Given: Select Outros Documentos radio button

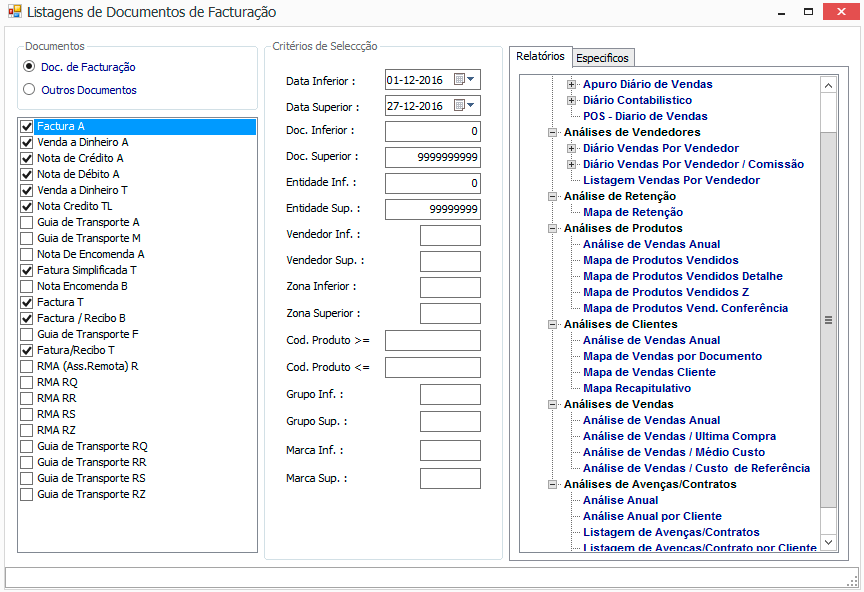Looking at the screenshot, I should [x=29, y=89].
